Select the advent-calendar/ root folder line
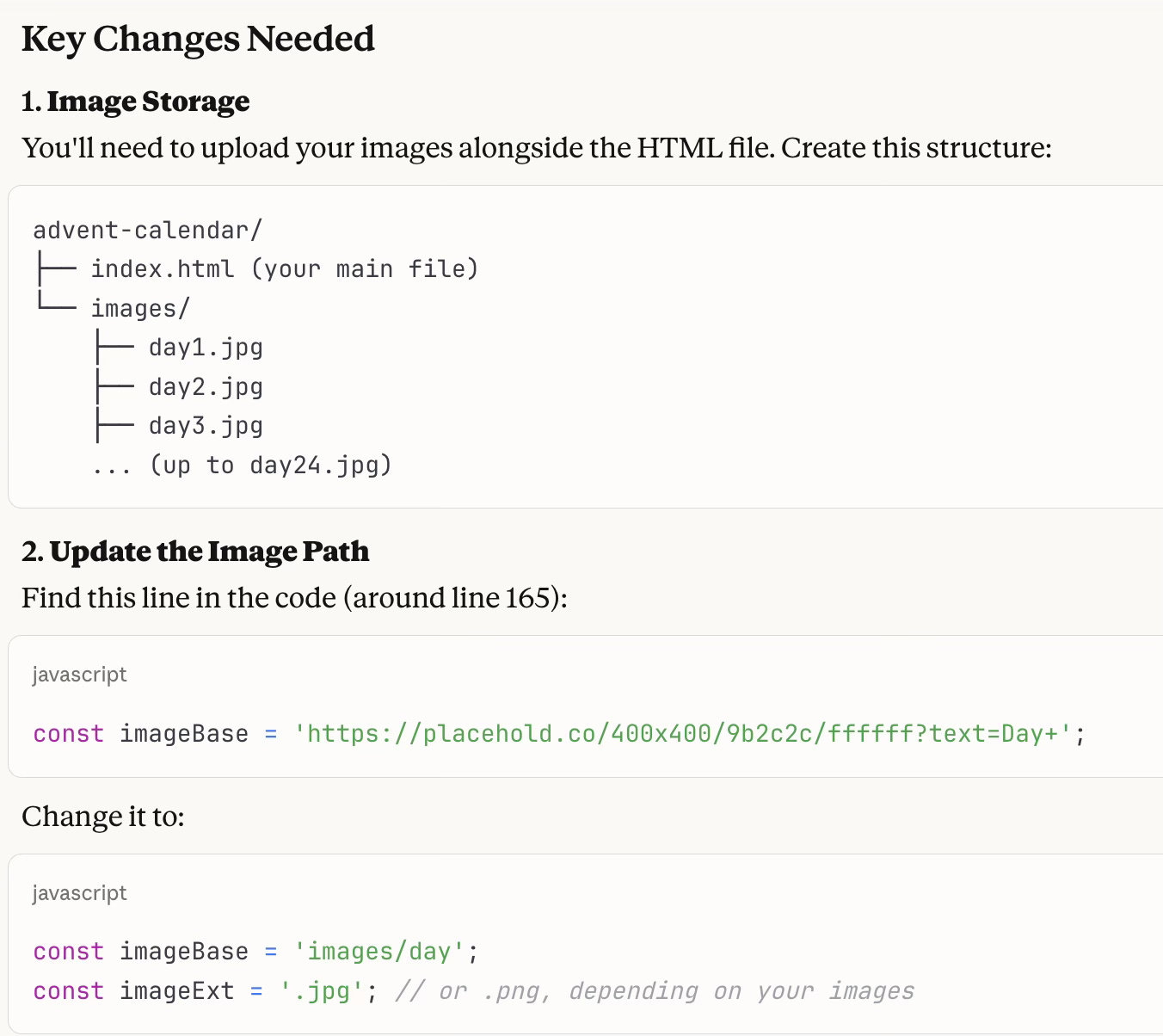This screenshot has height=1036, width=1163. pos(147,231)
